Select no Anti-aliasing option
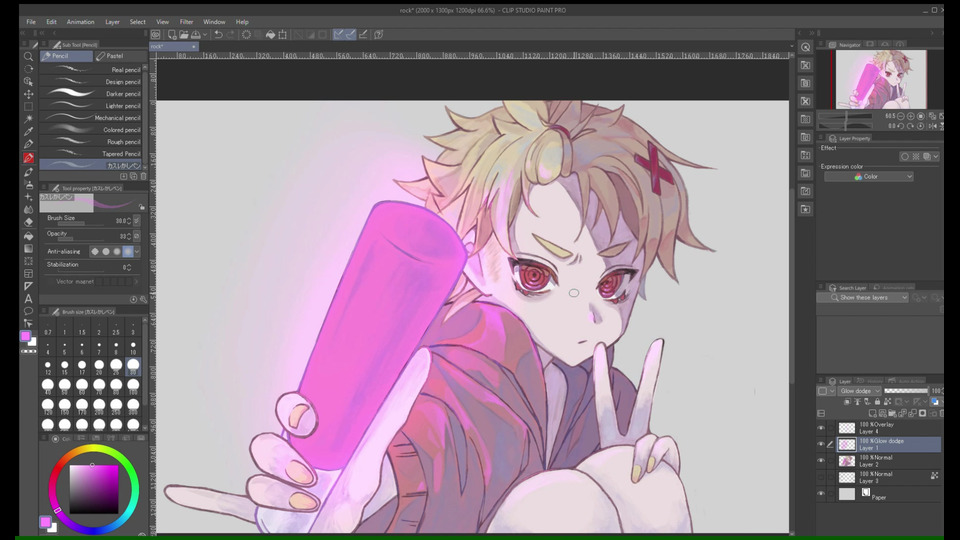Viewport: 960px width, 540px height. coord(95,252)
